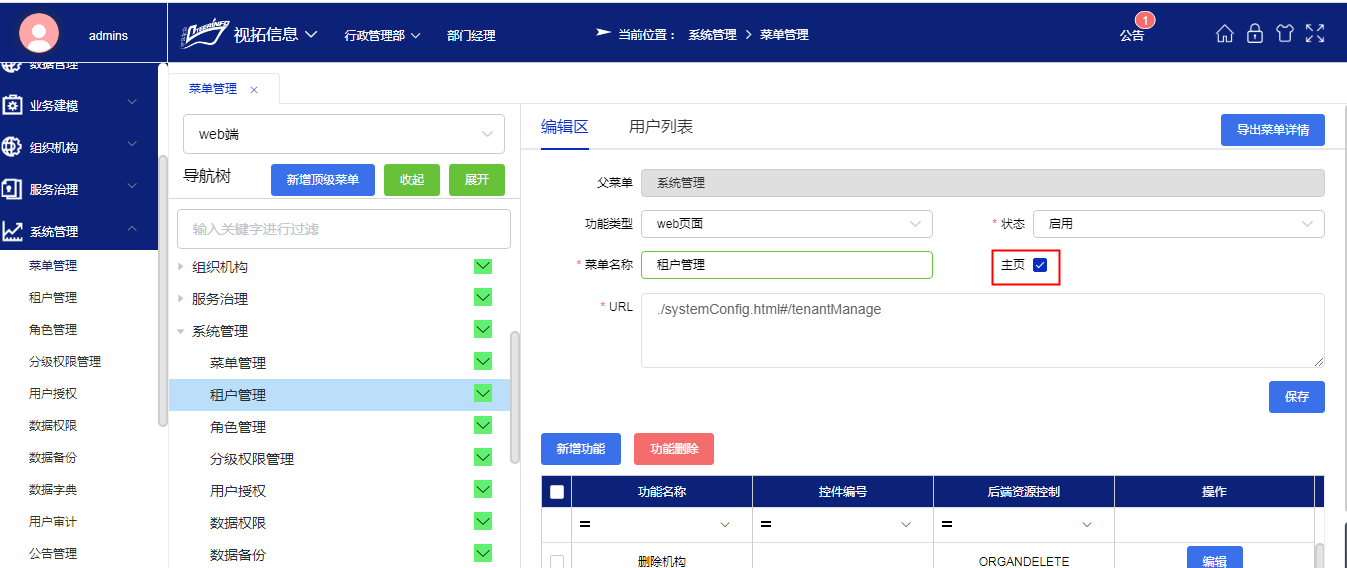
Task: Check the table header select-all checkbox
Action: [557, 491]
